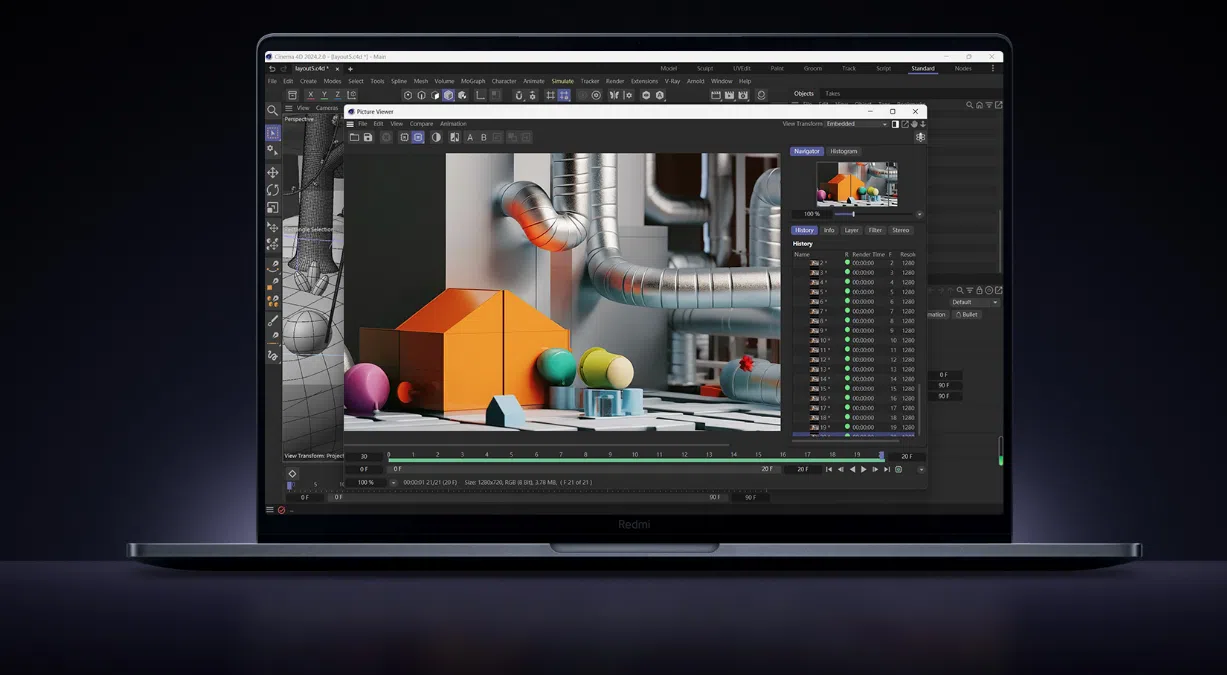Click the Open folder icon in Picture Viewer
Viewport: 1227px width, 675px height.
click(354, 137)
